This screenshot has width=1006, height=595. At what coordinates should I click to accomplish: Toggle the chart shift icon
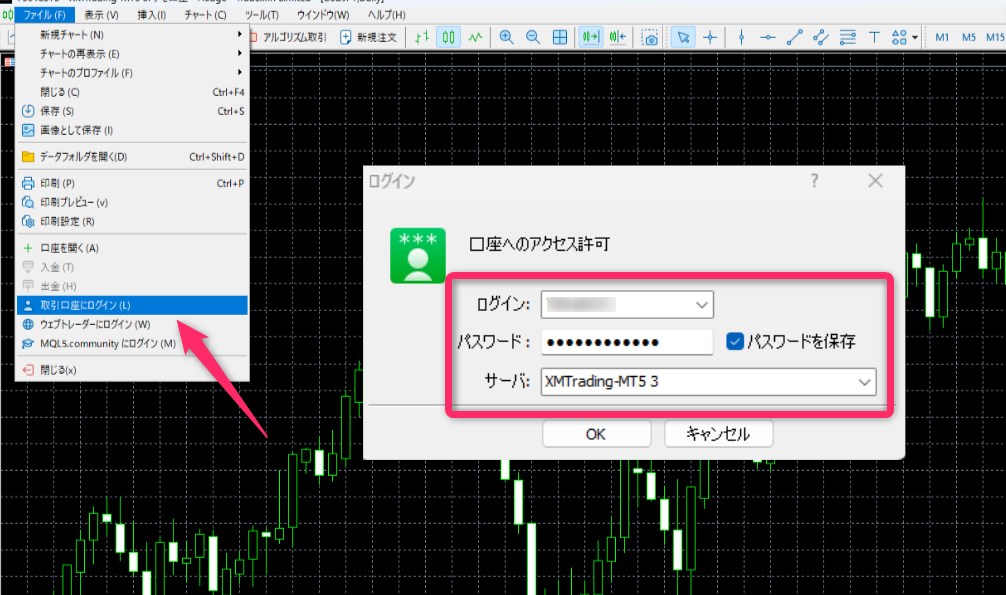click(x=616, y=36)
